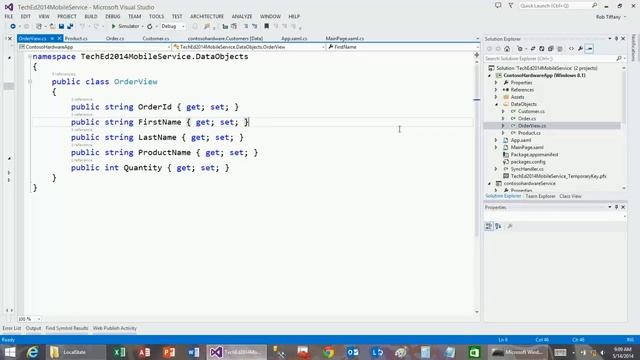Open Access from the taskbar

(x=144, y=352)
